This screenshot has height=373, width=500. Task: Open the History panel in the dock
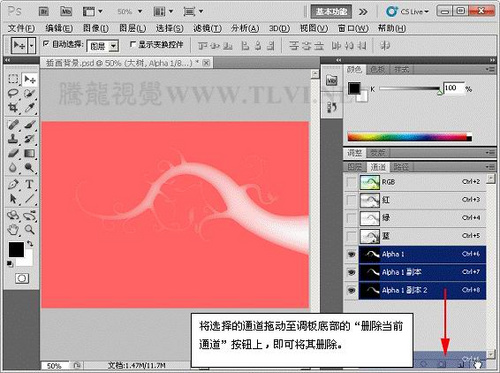[x=331, y=107]
